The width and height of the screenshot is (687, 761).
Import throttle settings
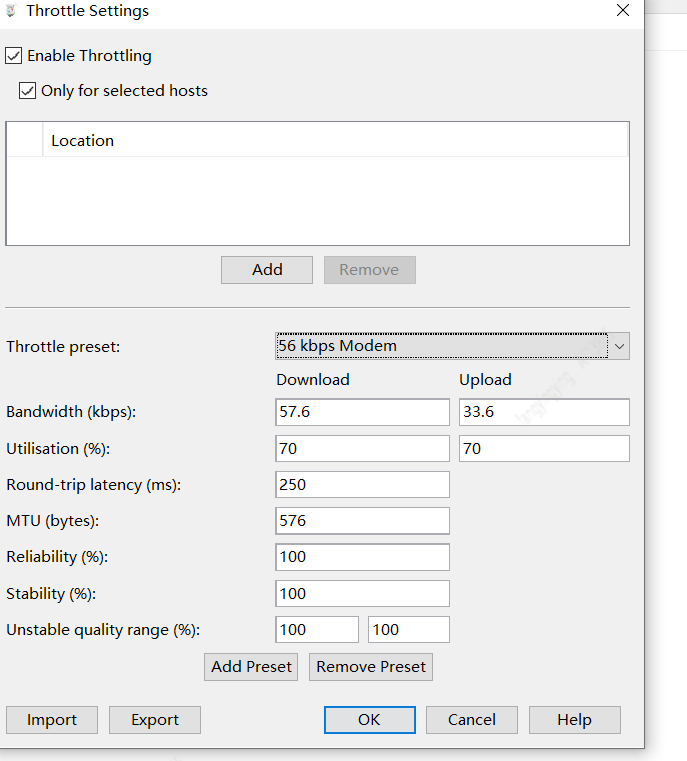coord(52,720)
